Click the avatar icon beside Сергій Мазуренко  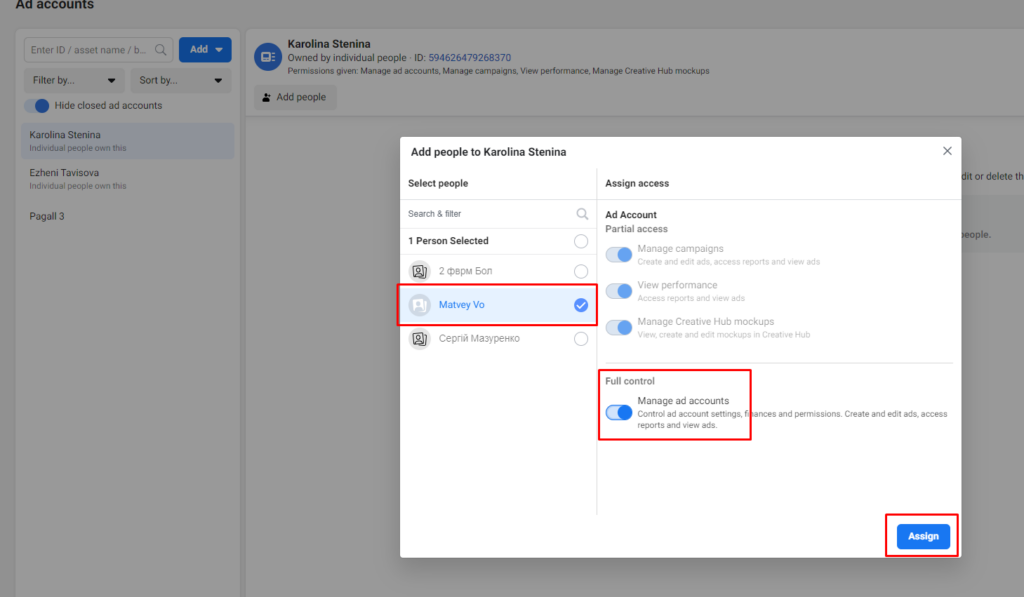pyautogui.click(x=421, y=338)
